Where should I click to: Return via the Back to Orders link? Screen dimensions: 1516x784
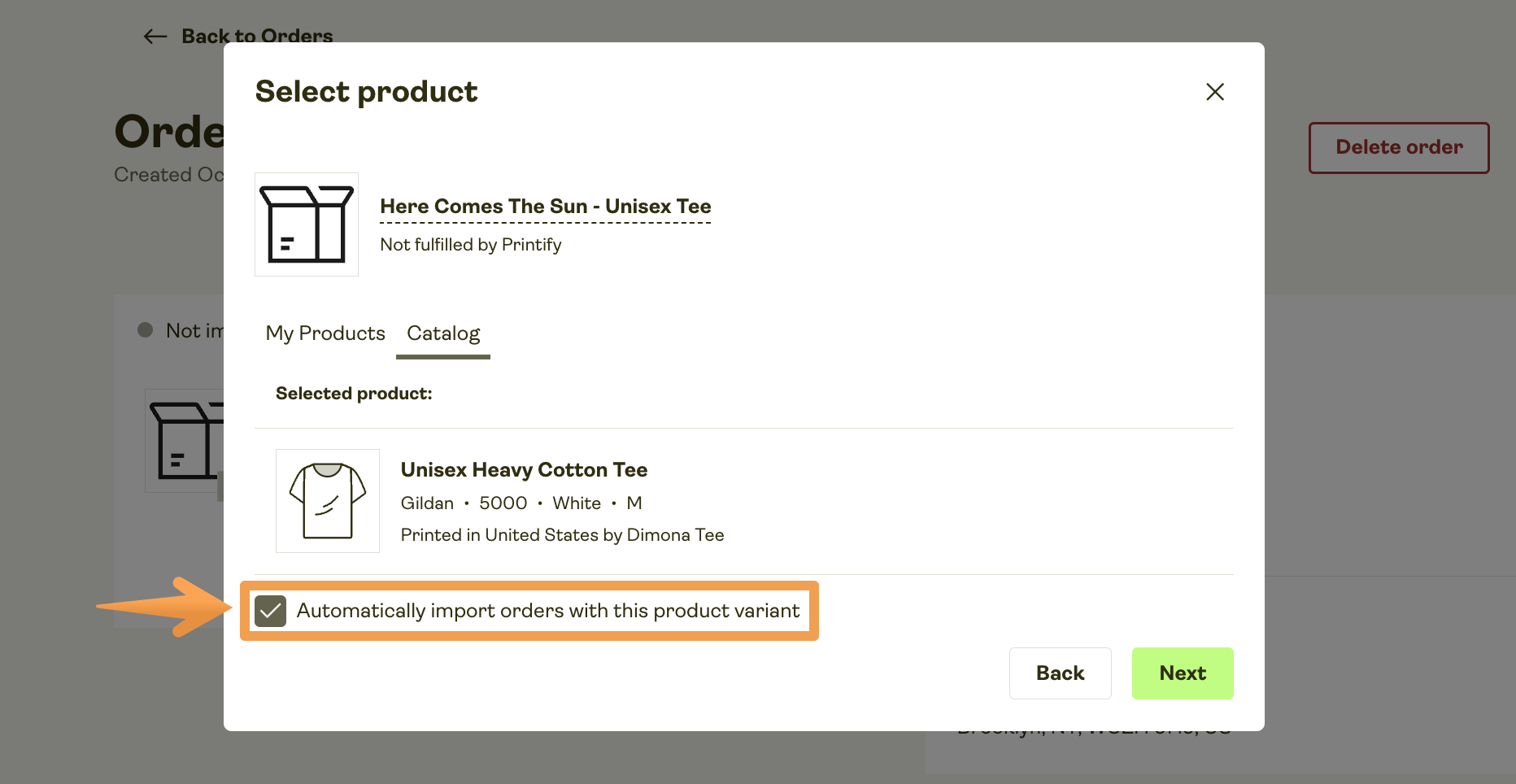[256, 37]
